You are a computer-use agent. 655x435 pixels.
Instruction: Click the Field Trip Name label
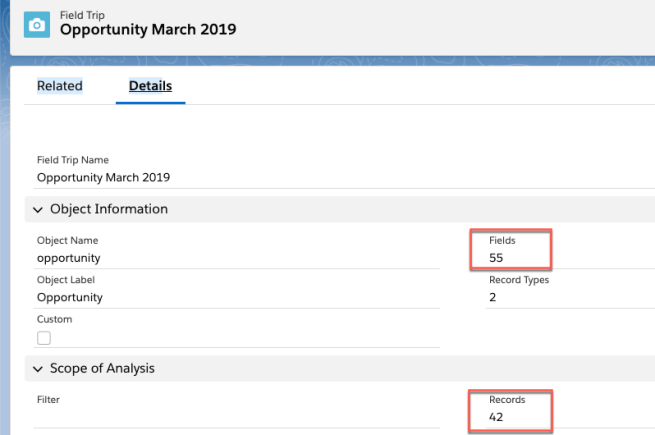(72, 159)
